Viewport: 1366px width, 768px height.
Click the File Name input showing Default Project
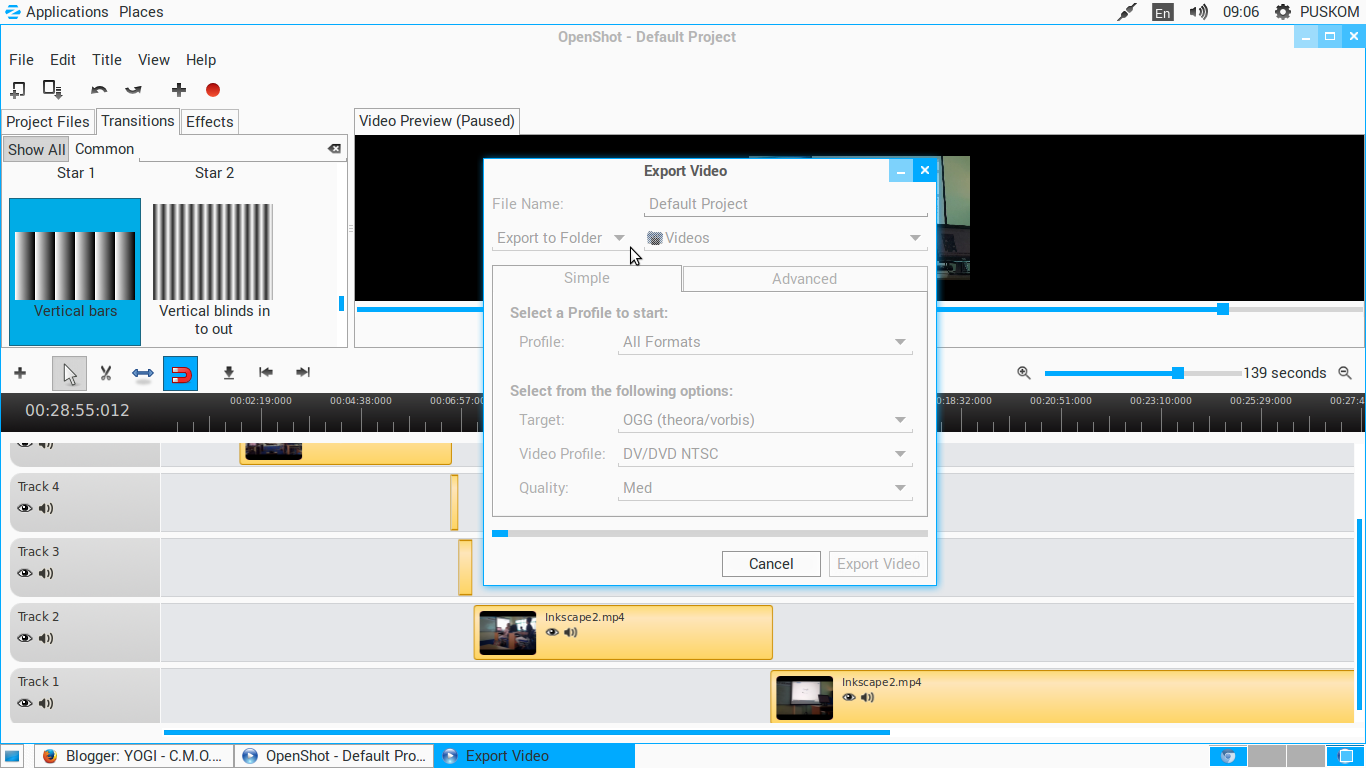pyautogui.click(x=785, y=204)
